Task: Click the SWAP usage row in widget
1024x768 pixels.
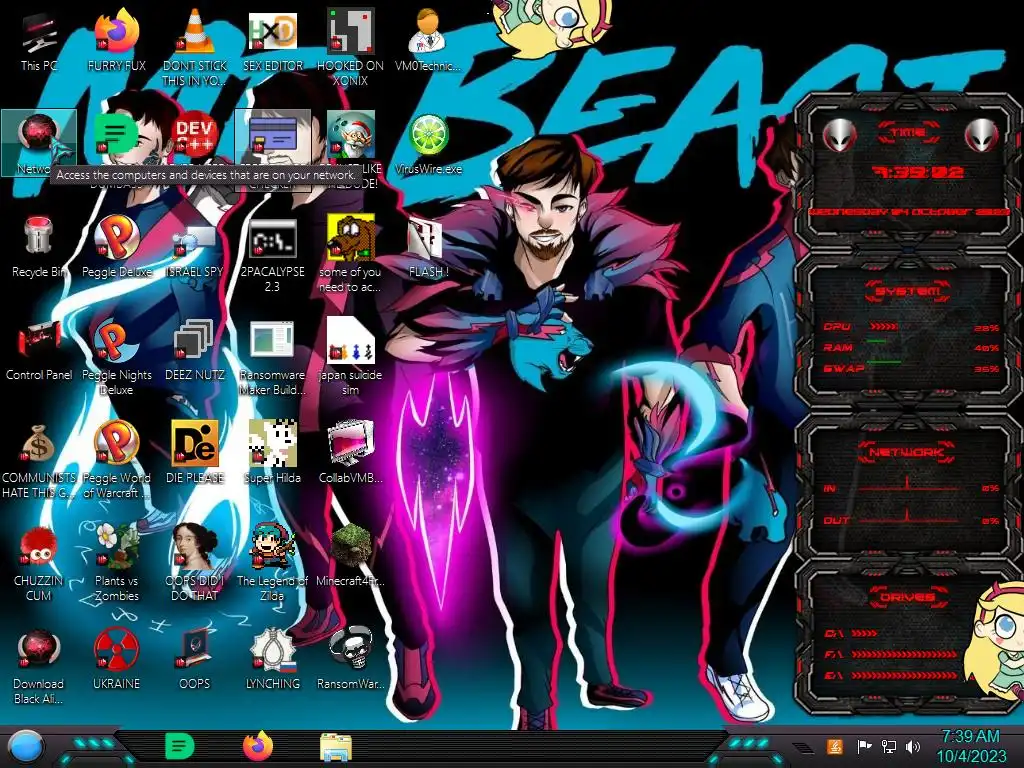Action: 911,368
